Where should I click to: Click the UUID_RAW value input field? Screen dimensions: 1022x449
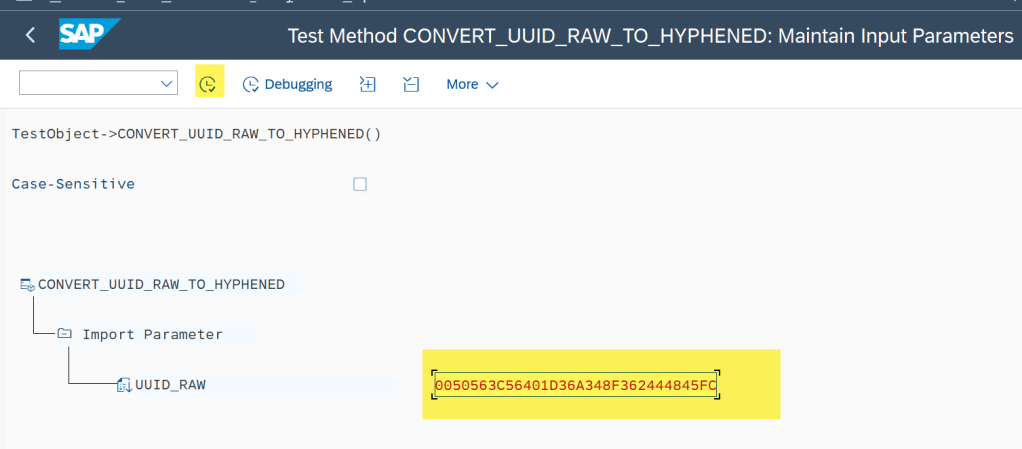pos(575,384)
